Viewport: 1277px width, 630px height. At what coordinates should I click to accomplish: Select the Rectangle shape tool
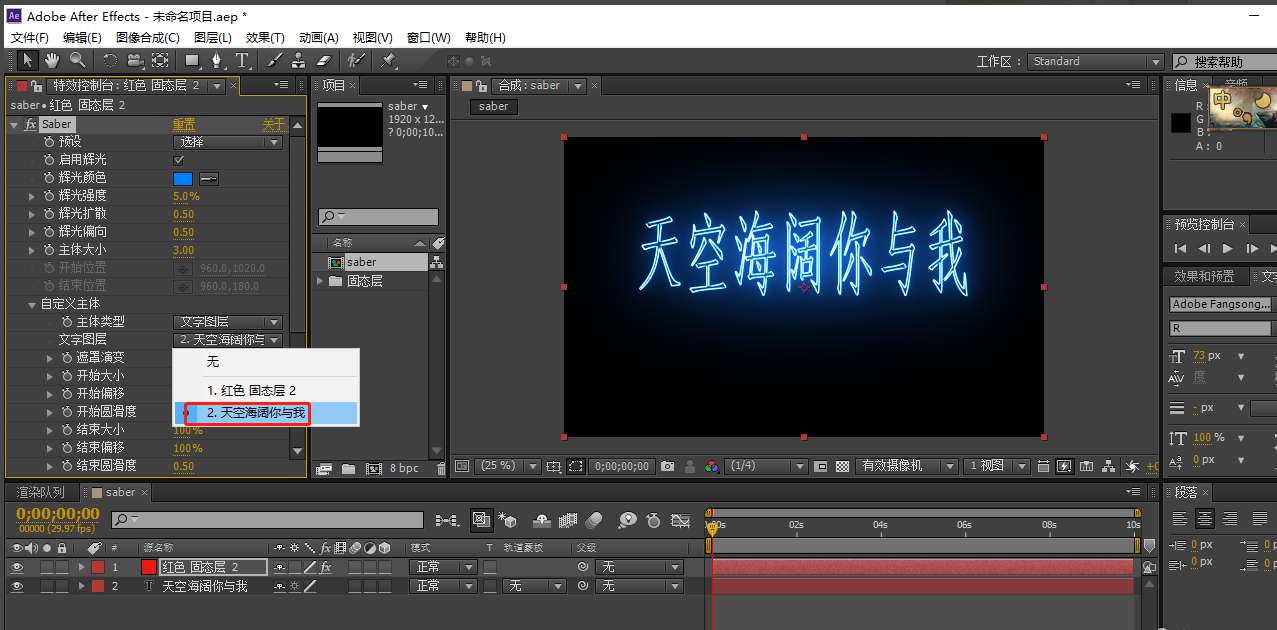coord(190,61)
